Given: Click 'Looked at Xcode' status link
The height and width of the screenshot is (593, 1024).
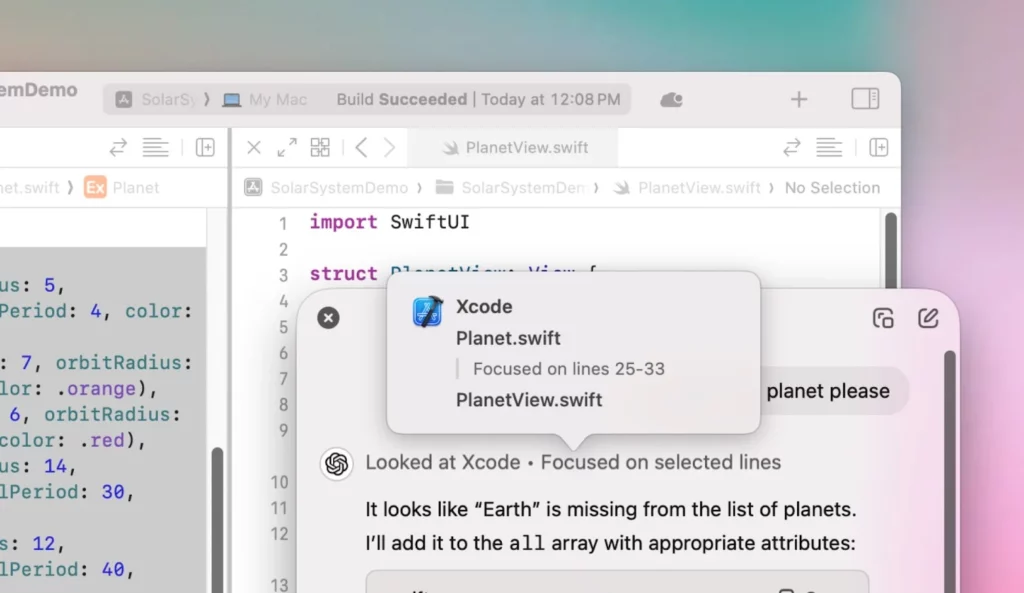Looking at the screenshot, I should pyautogui.click(x=443, y=462).
